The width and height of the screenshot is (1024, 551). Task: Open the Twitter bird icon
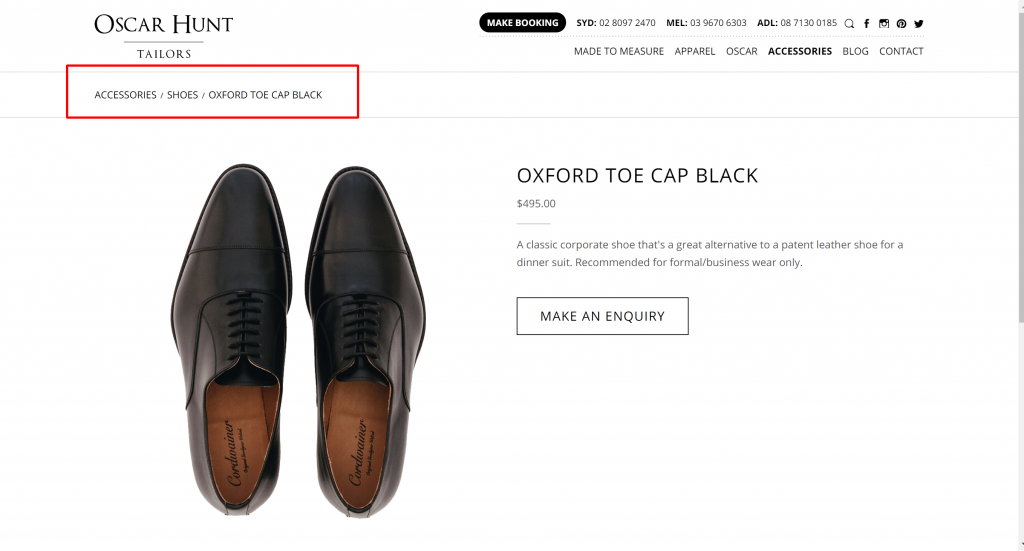click(918, 23)
